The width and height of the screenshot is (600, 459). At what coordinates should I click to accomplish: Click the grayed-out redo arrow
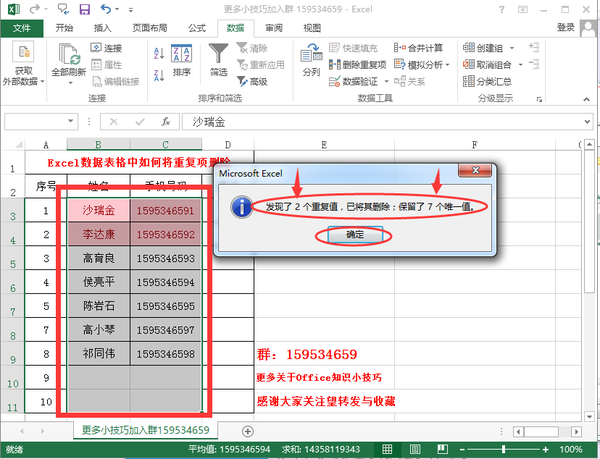[34, 9]
